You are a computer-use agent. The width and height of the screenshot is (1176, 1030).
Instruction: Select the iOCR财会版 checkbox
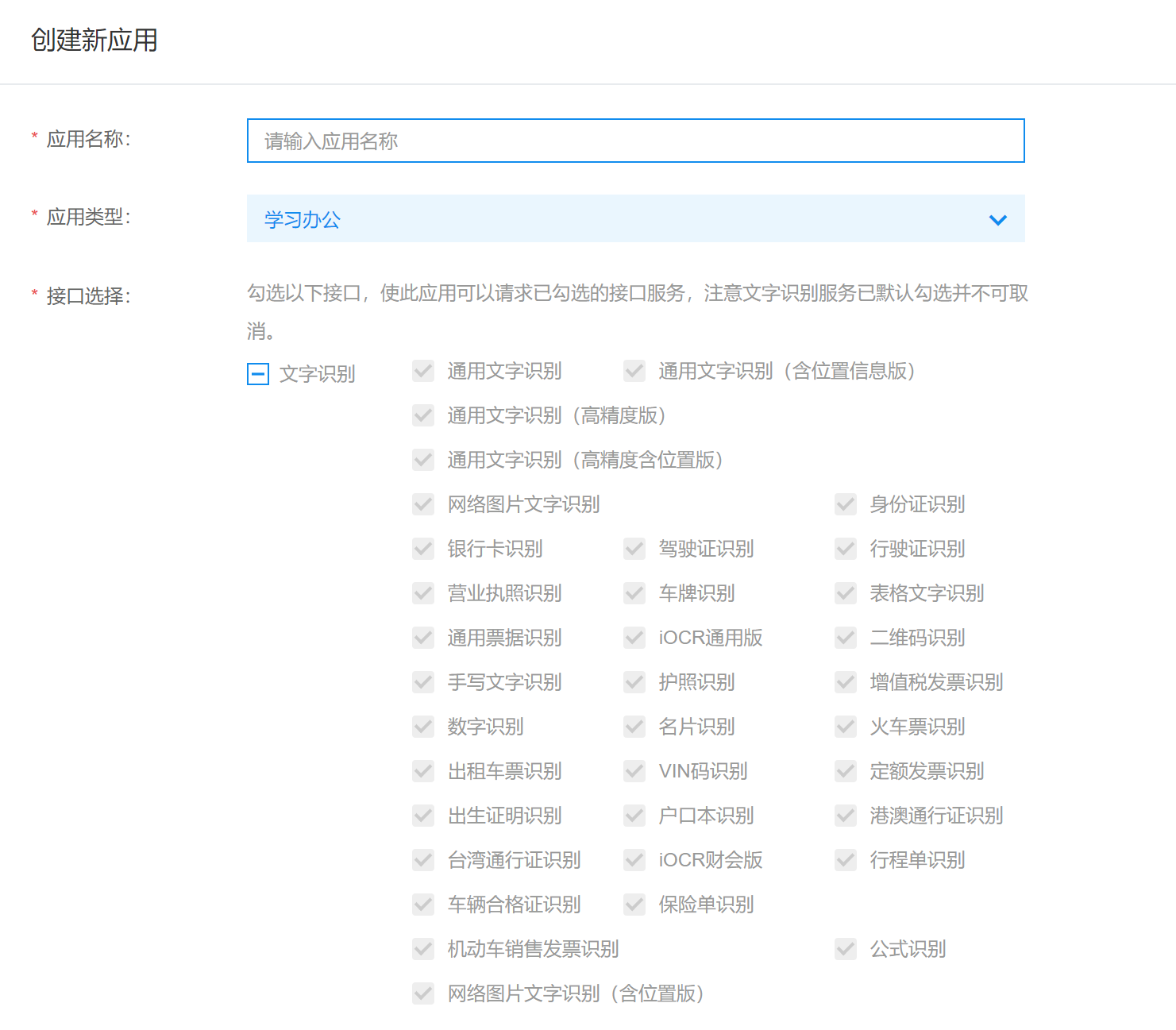pyautogui.click(x=634, y=860)
